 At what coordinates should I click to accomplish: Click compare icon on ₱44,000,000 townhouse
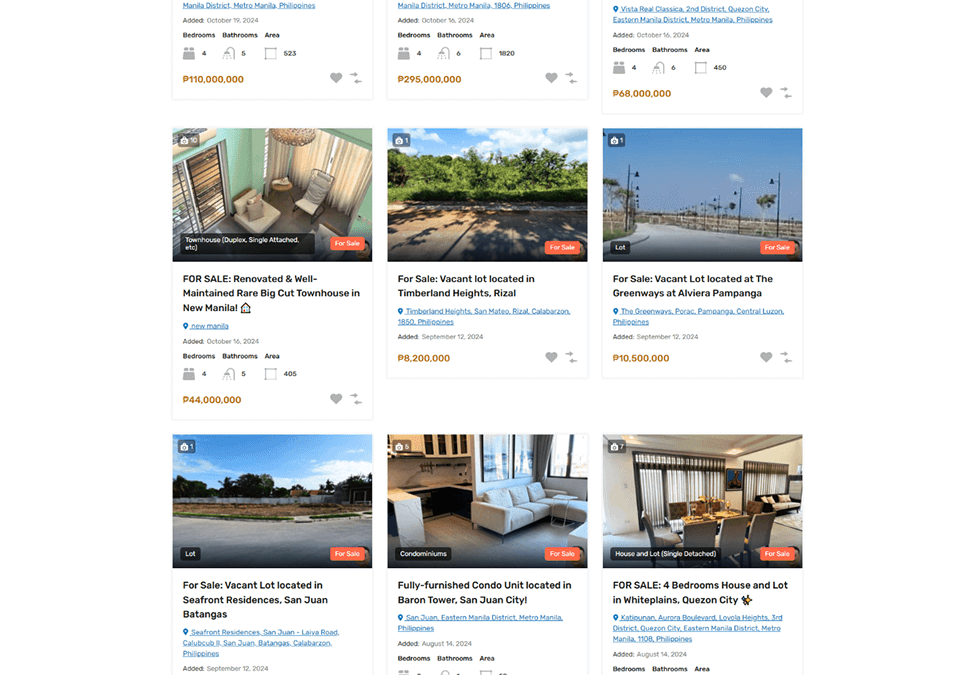point(356,398)
